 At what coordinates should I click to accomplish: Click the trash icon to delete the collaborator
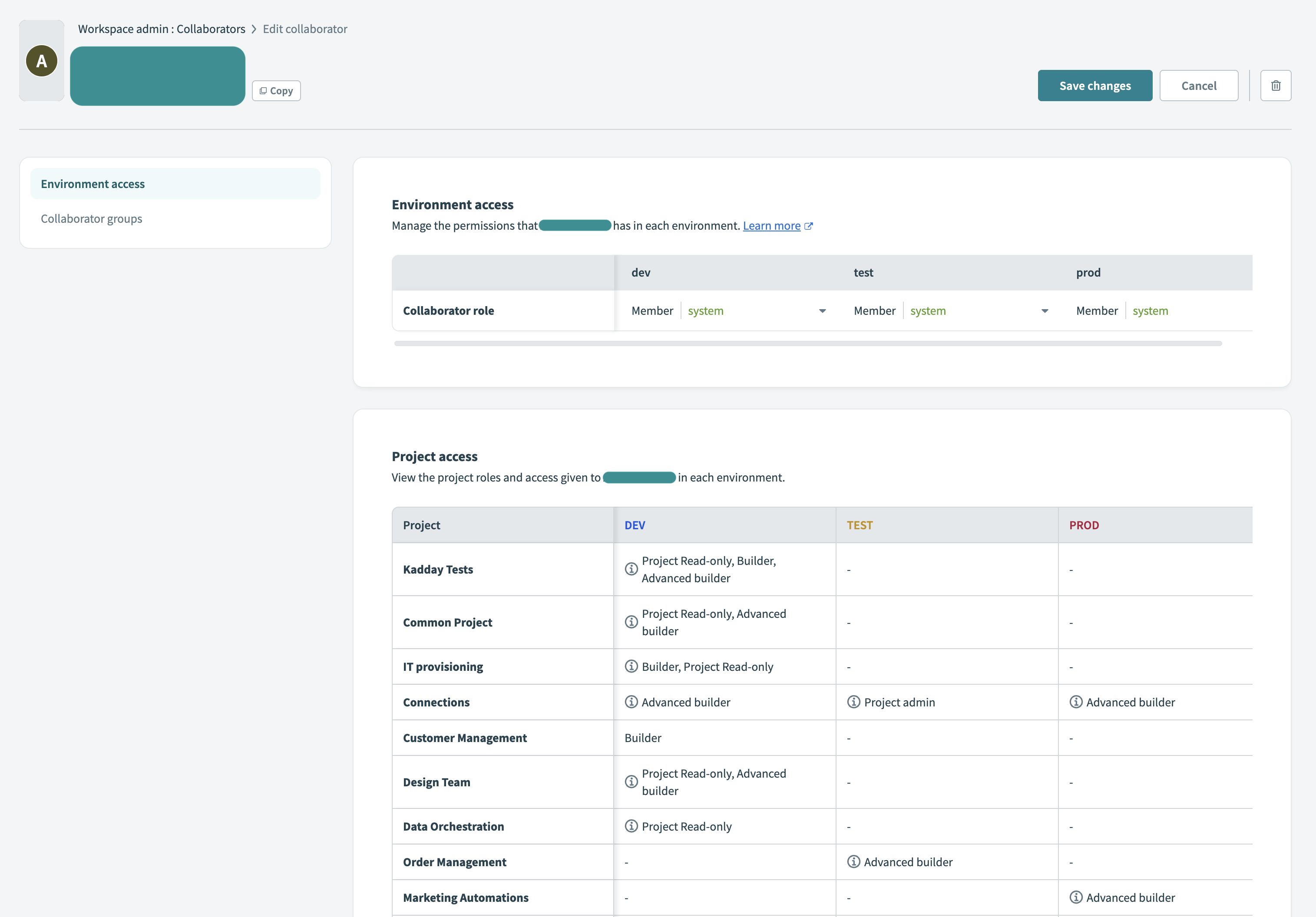[x=1276, y=86]
